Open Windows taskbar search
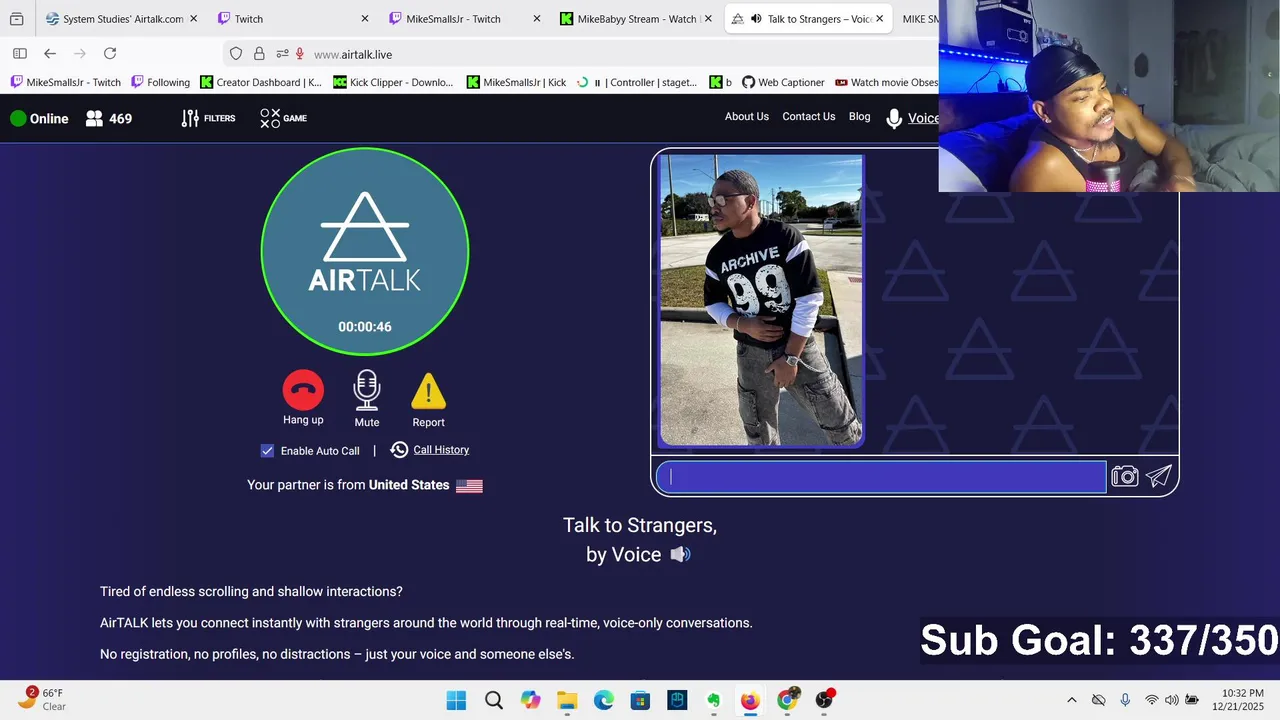 (494, 700)
